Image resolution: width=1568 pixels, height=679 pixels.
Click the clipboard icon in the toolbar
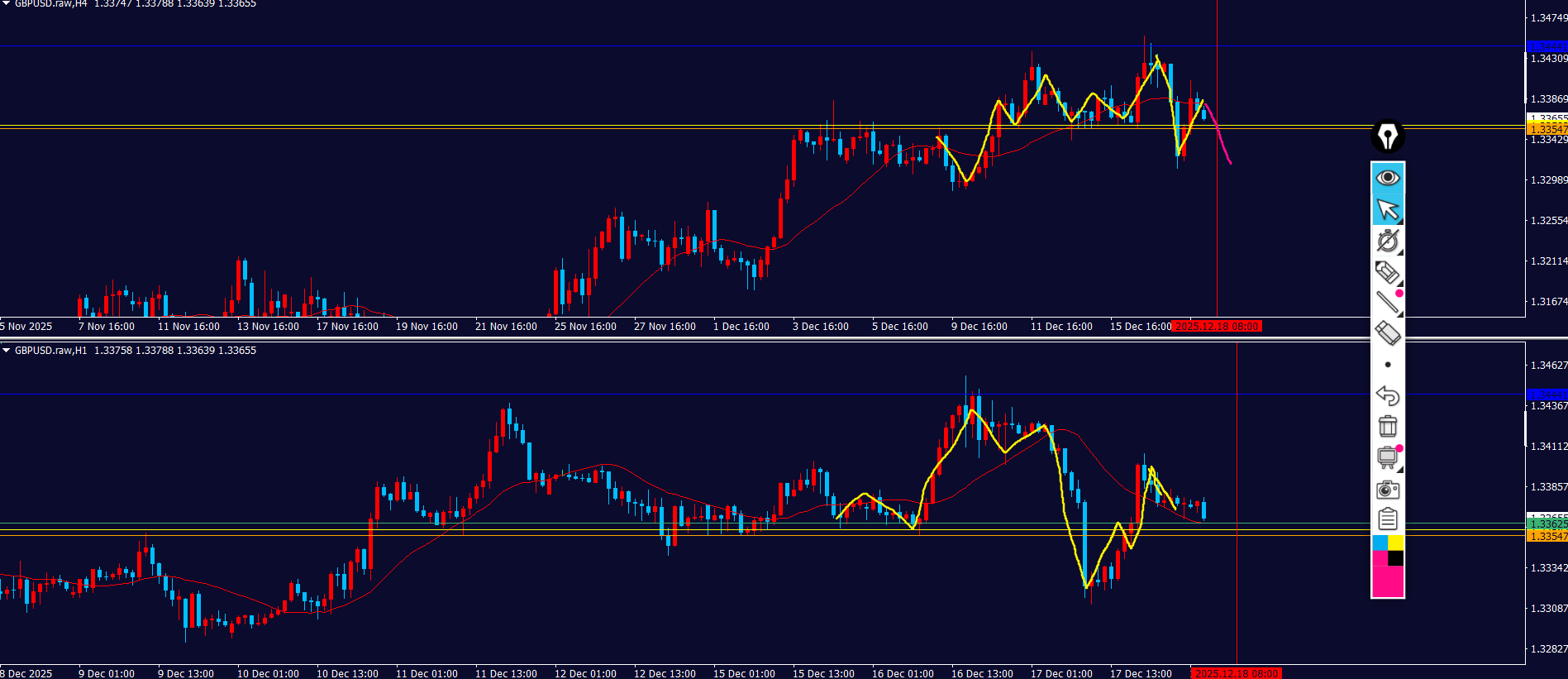[x=1388, y=519]
